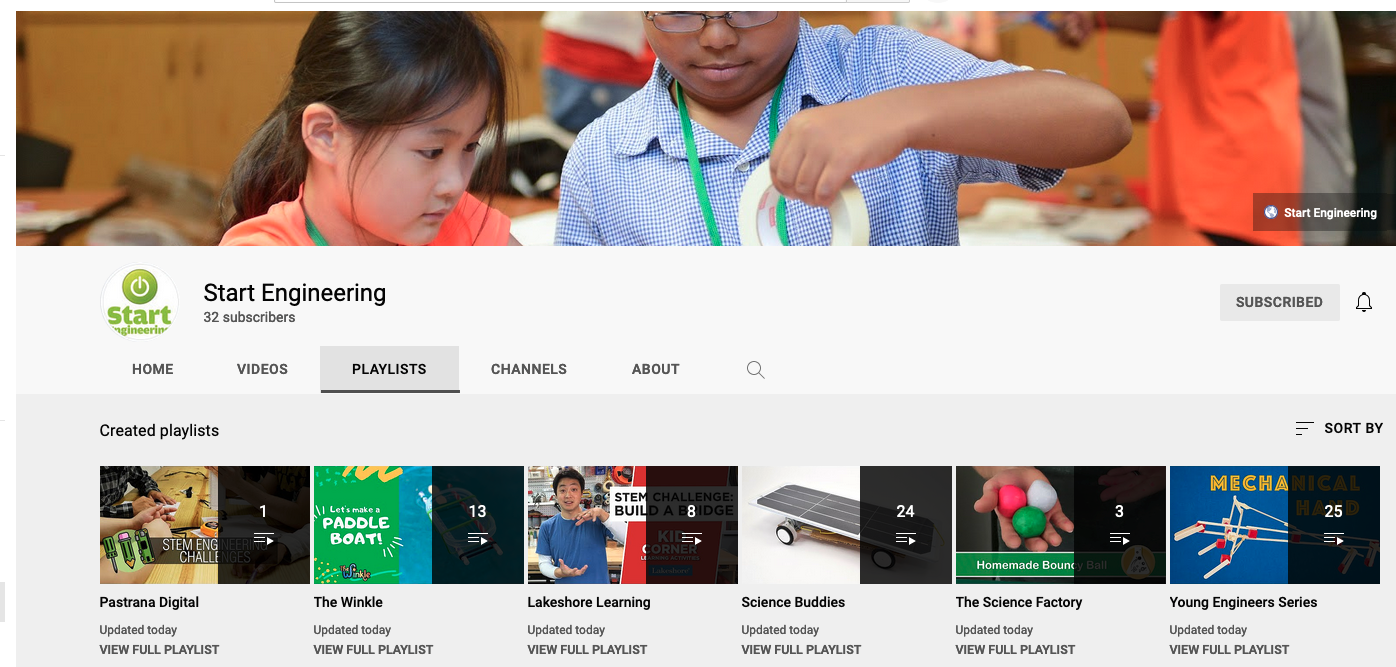1396x667 pixels.
Task: Open the CHANNELS tab
Action: 529,369
